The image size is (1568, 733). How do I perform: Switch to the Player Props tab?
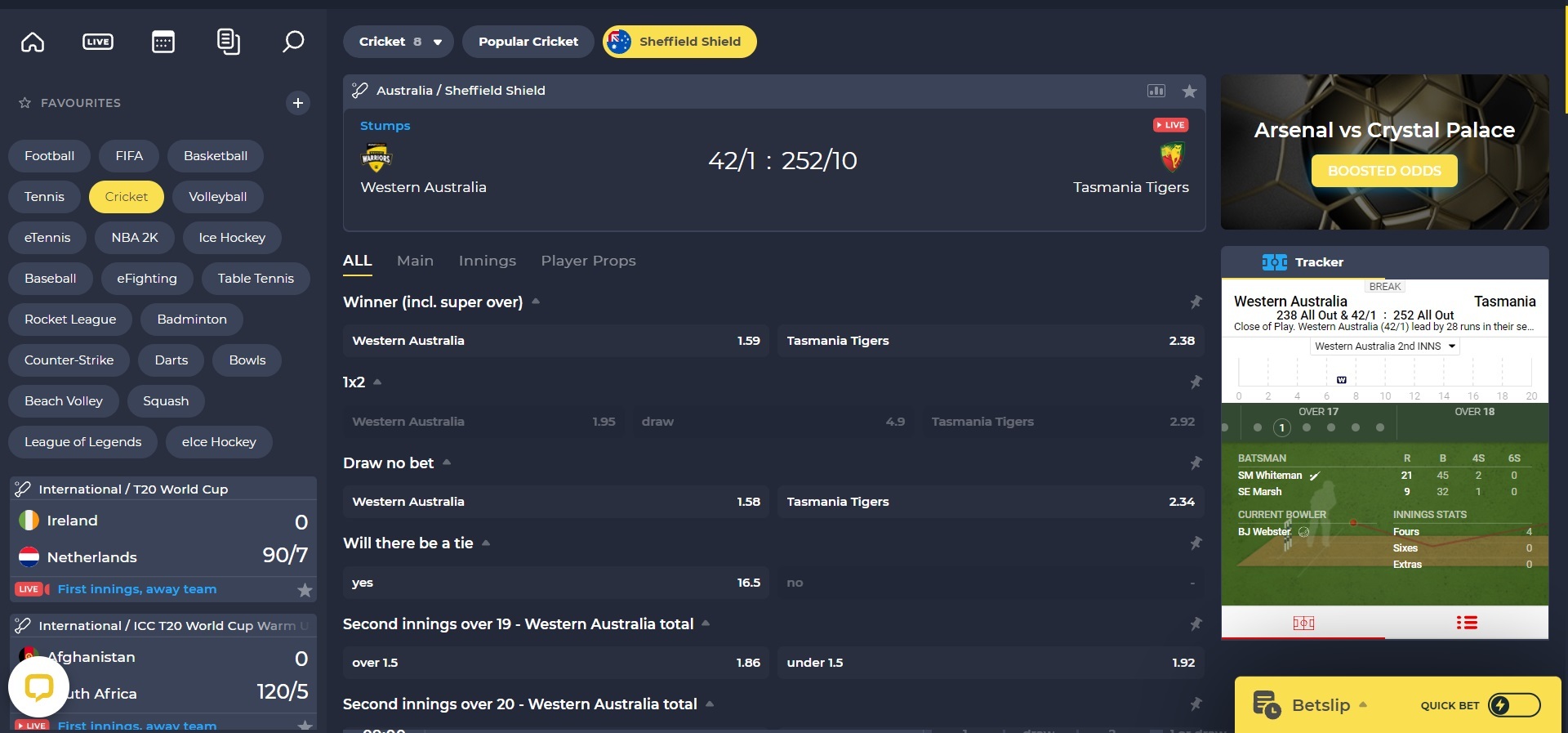click(588, 261)
